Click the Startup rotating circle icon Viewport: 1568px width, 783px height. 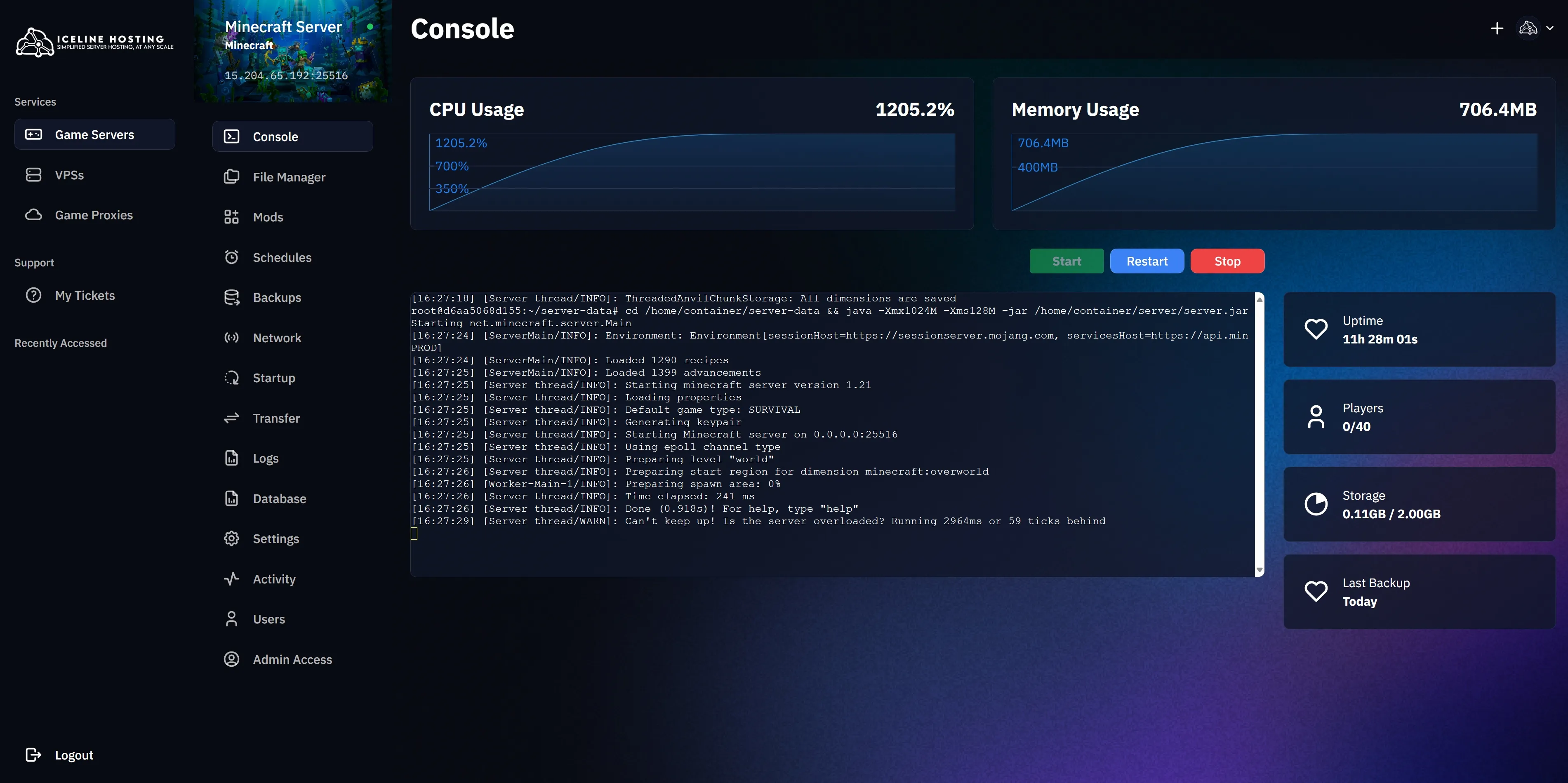coord(231,378)
